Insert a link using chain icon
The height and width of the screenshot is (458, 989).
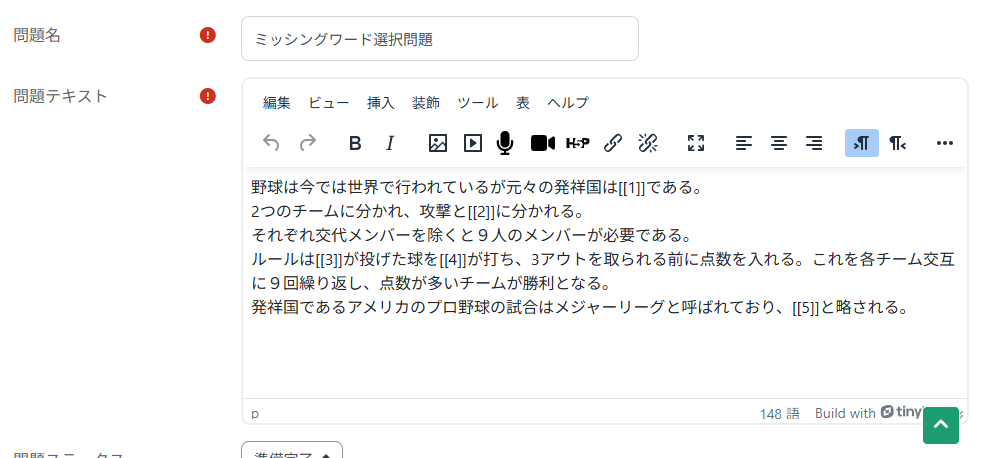point(613,143)
